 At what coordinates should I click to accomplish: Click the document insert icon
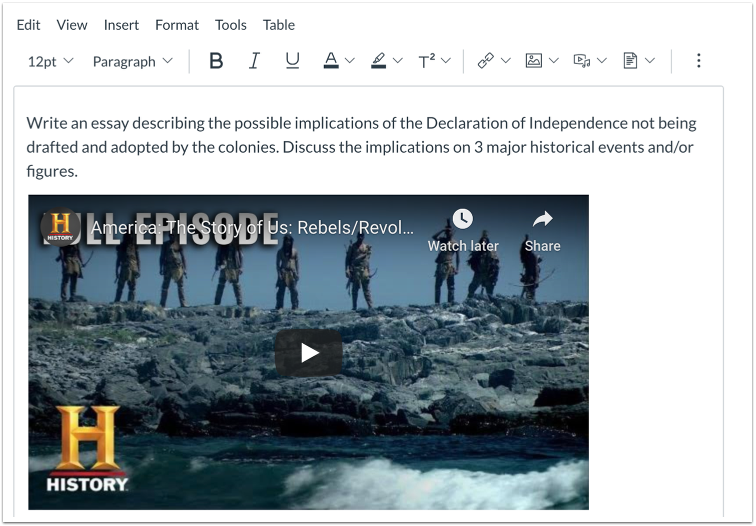coord(630,61)
